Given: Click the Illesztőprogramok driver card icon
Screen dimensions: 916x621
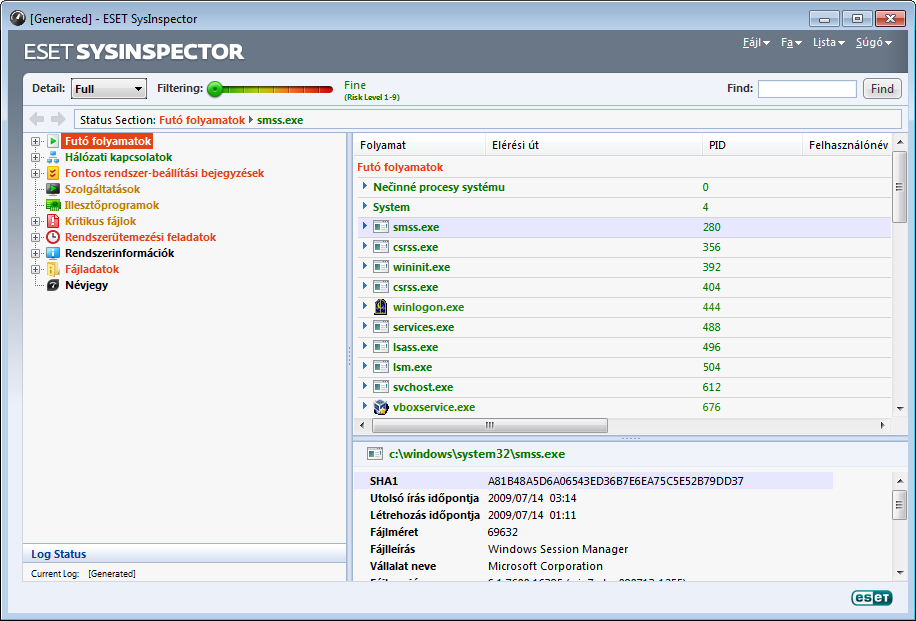Looking at the screenshot, I should pos(53,205).
